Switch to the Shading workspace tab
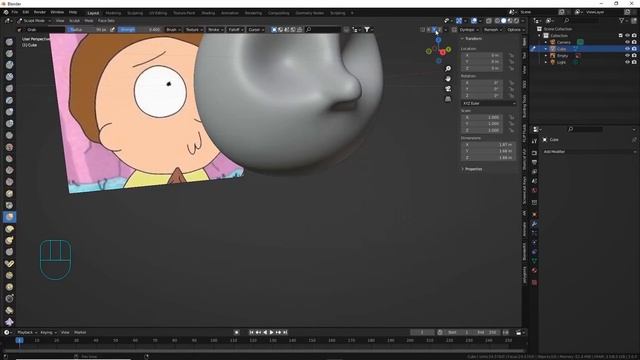 (x=208, y=13)
